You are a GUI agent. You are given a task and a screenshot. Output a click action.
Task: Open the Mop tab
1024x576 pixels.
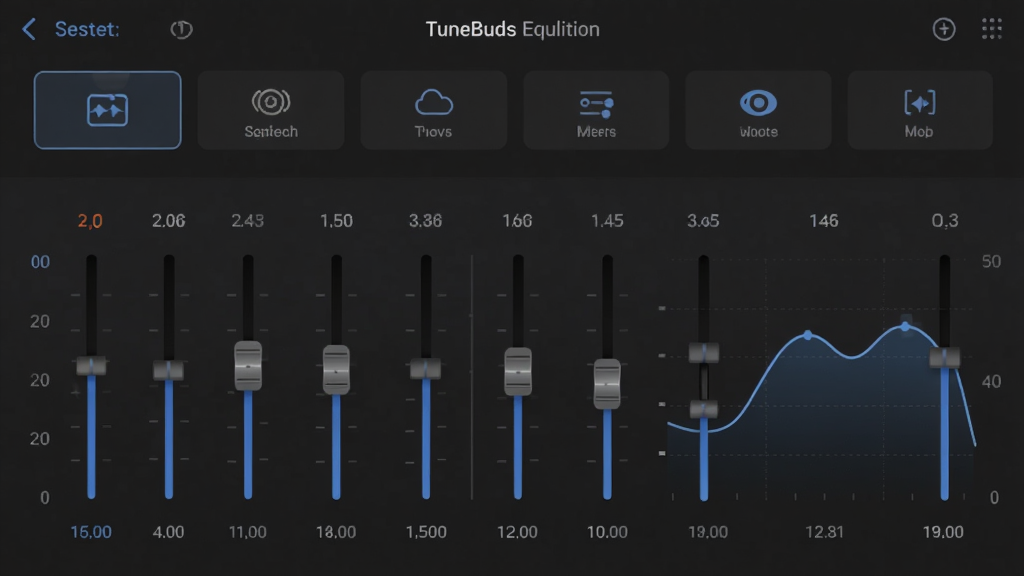tap(920, 110)
